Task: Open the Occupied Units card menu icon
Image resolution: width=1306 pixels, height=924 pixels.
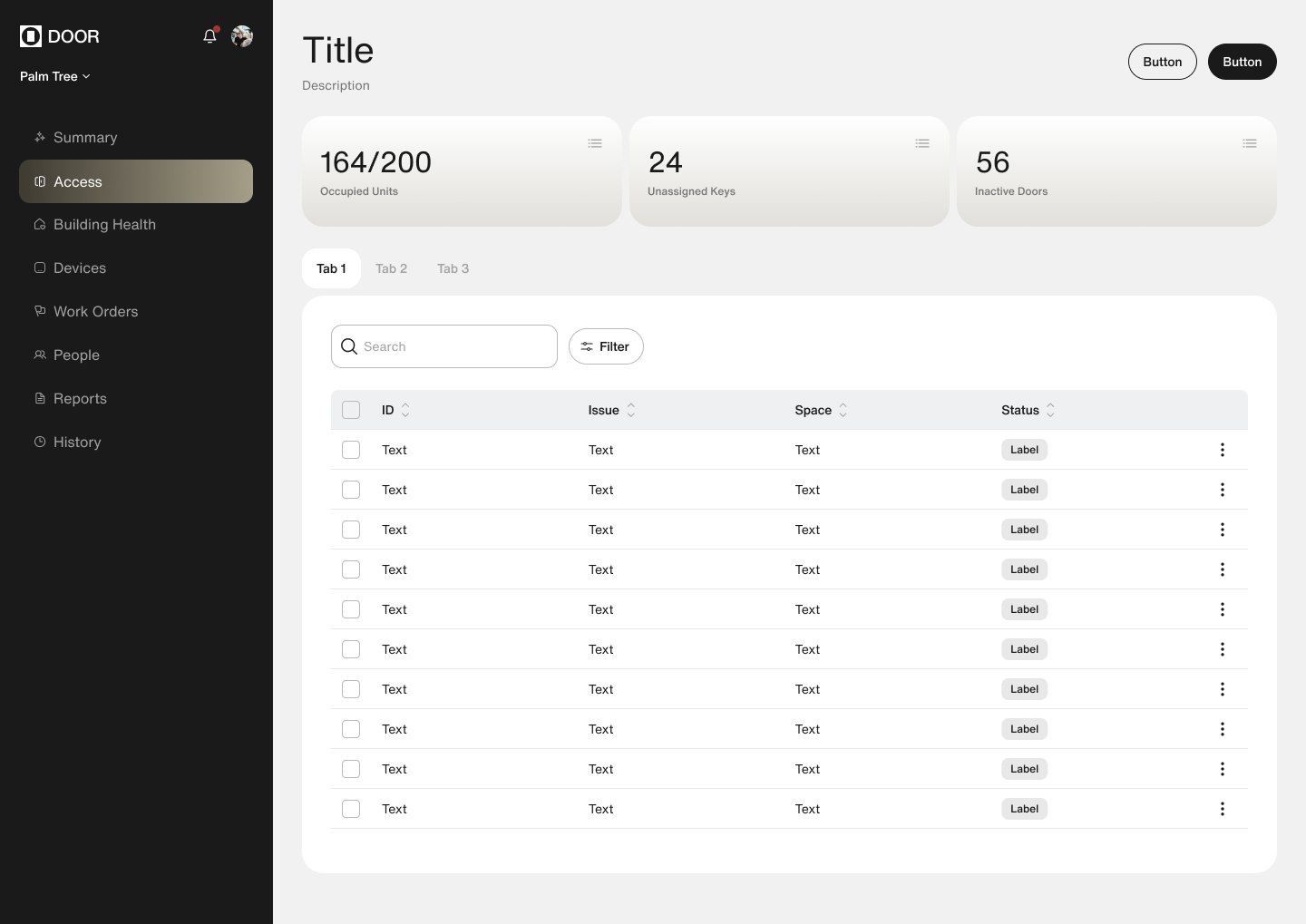Action: point(595,143)
